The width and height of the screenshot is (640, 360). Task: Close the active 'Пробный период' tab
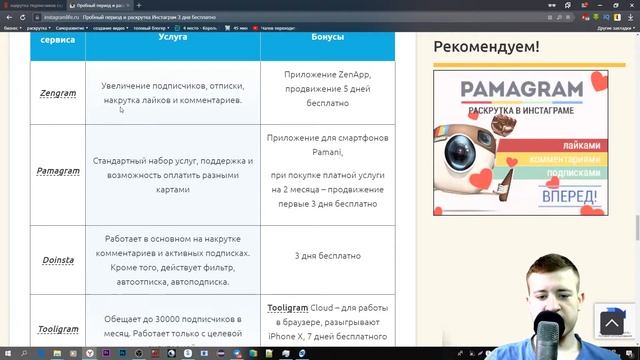point(128,6)
